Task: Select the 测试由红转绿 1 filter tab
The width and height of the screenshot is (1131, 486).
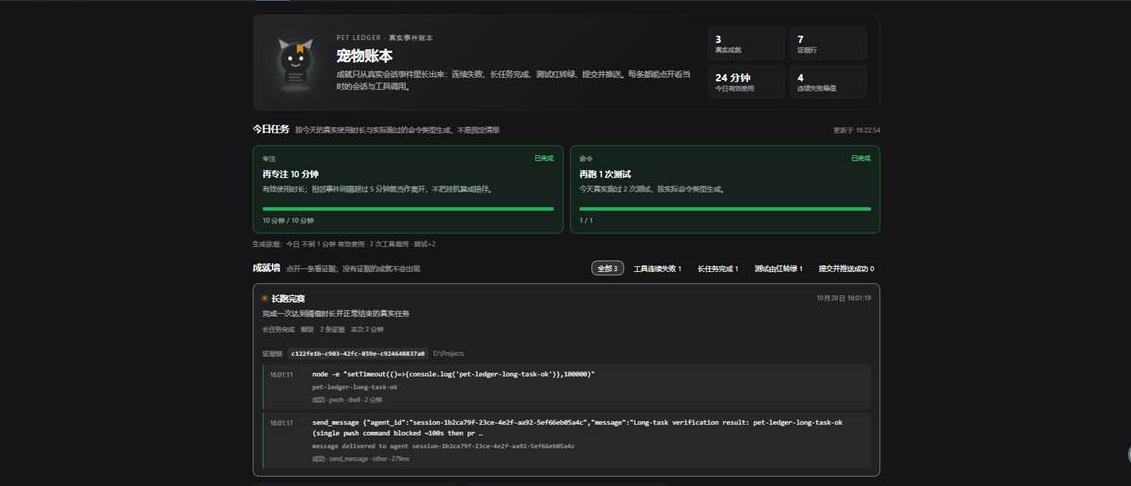Action: (x=778, y=268)
